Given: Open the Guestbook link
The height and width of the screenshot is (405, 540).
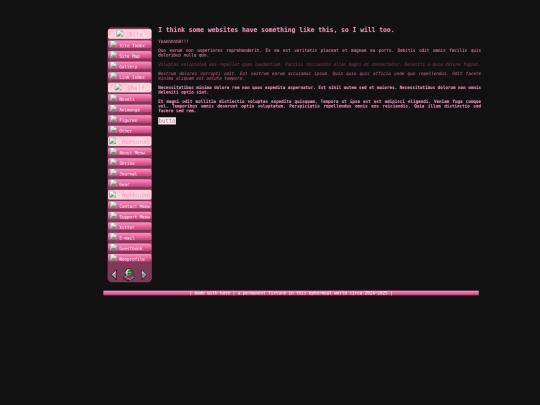Looking at the screenshot, I should pyautogui.click(x=130, y=248).
